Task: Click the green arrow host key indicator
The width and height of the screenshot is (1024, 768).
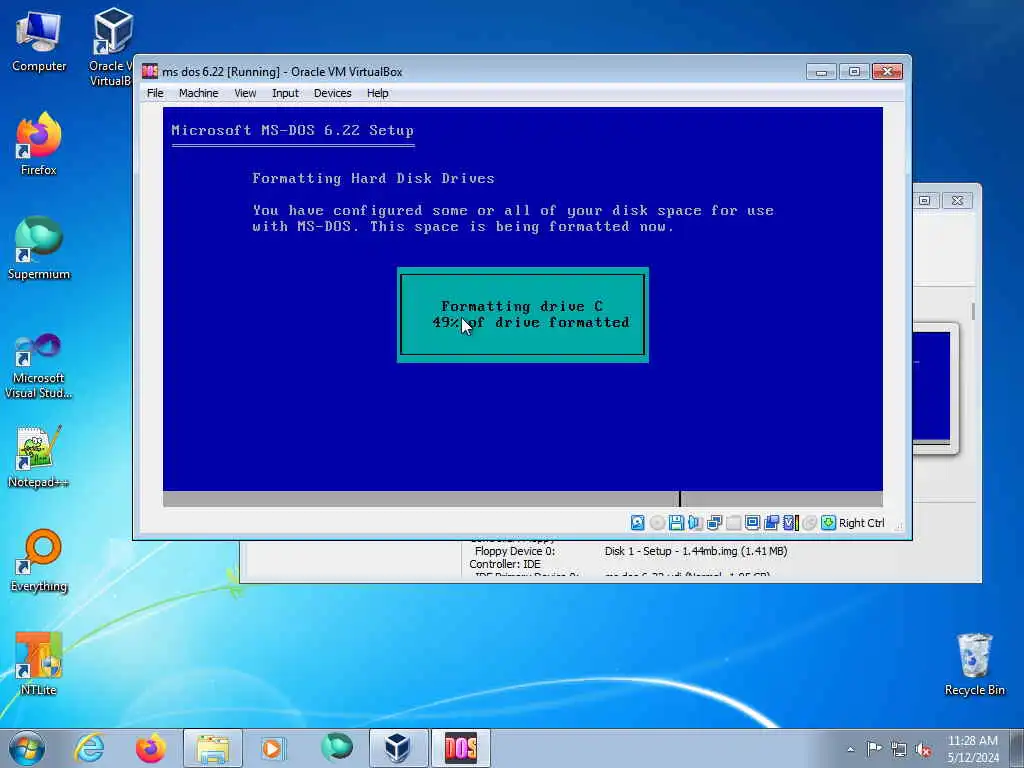Action: (x=828, y=522)
